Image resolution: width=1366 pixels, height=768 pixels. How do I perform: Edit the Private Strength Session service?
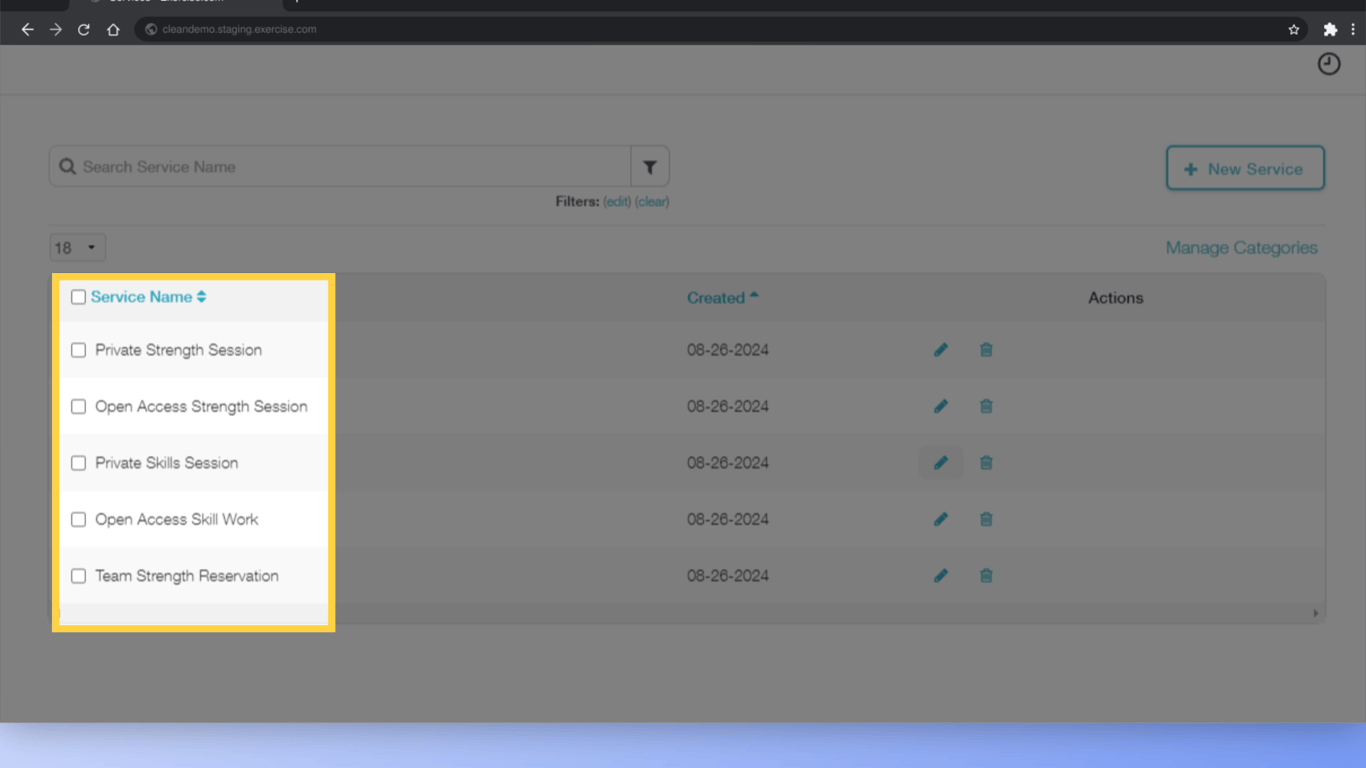point(941,350)
